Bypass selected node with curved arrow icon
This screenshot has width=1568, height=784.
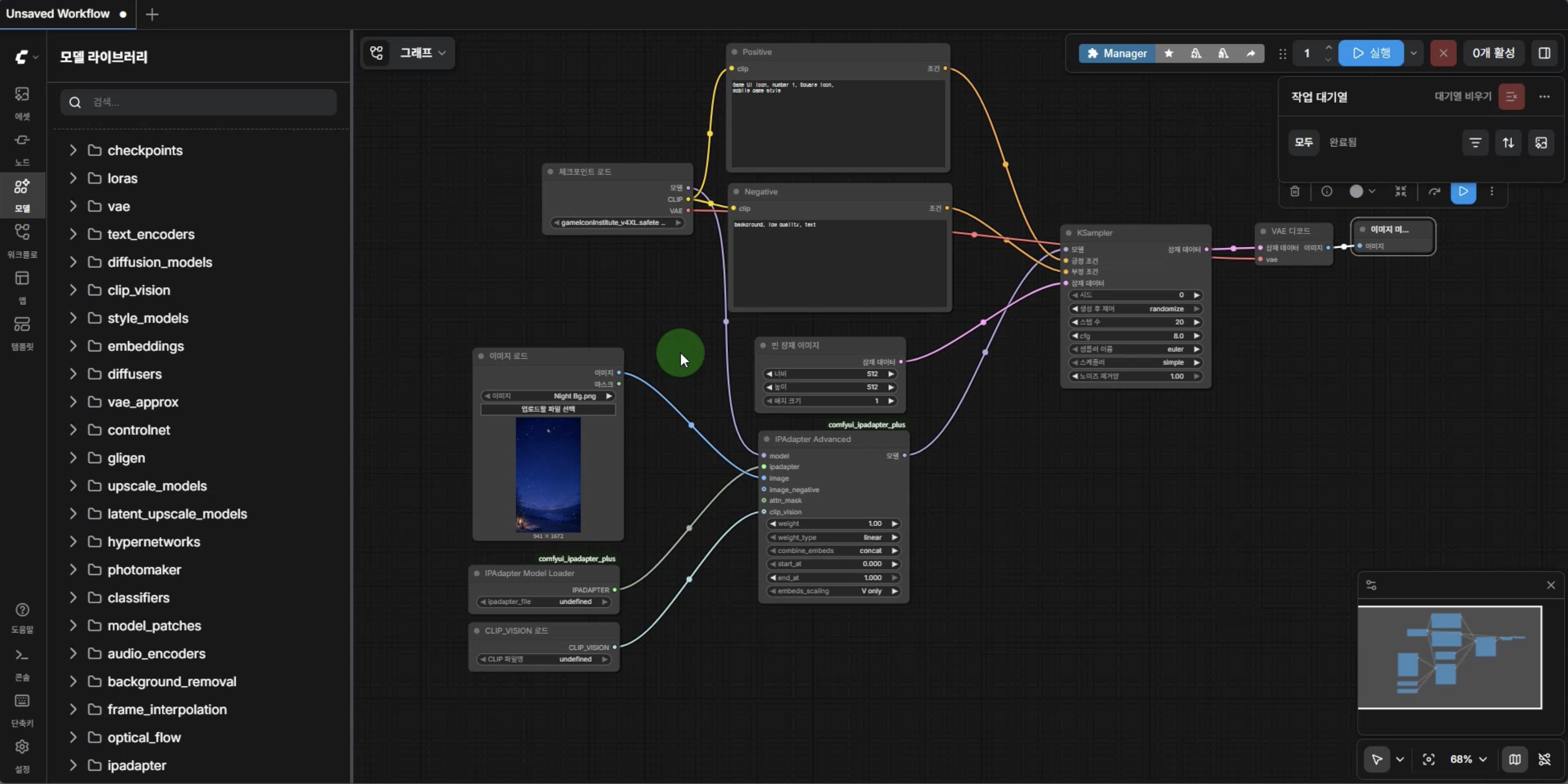[1434, 191]
